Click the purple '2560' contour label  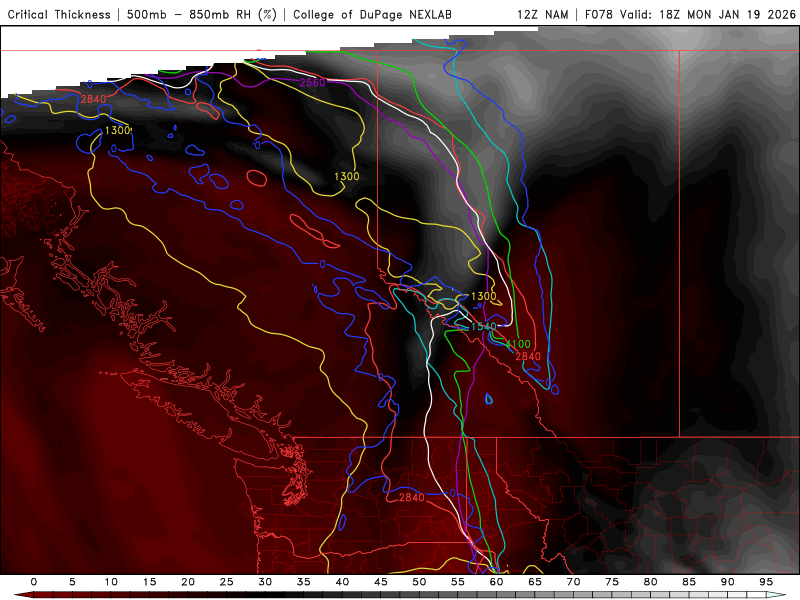pos(312,83)
